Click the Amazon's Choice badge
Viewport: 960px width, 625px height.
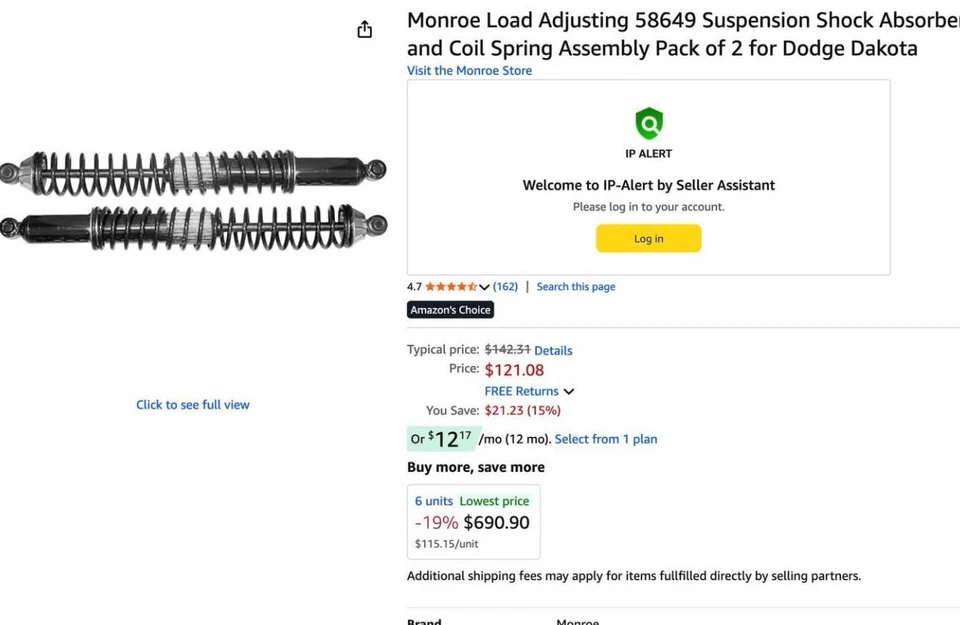tap(449, 309)
